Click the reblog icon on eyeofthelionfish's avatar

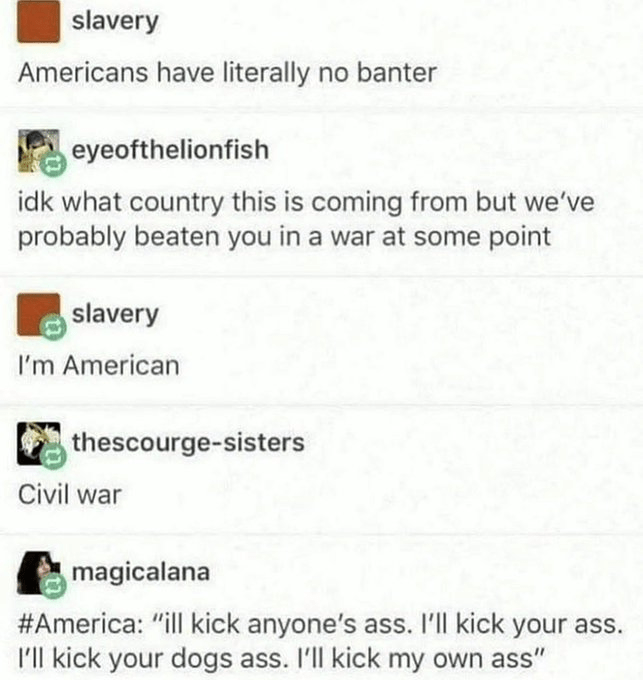point(53,165)
